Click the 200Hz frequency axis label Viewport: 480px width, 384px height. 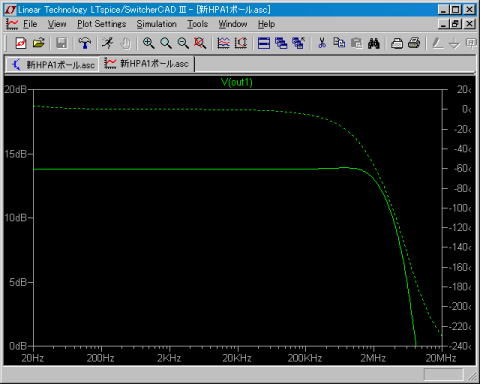pyautogui.click(x=100, y=358)
